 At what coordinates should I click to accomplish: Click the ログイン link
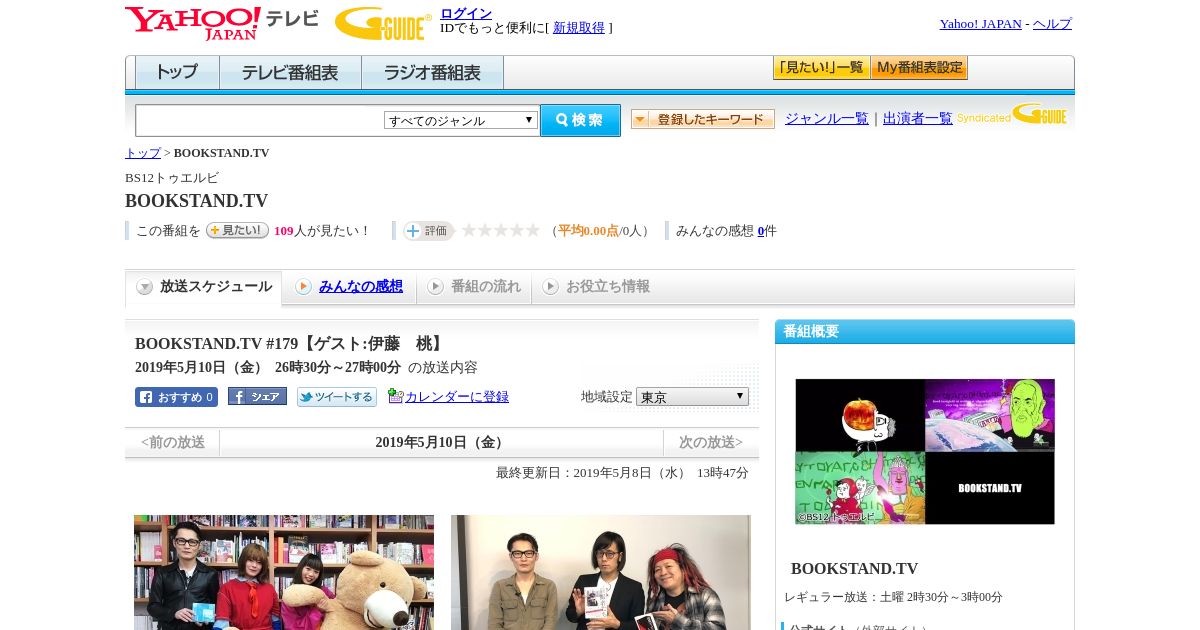point(466,13)
